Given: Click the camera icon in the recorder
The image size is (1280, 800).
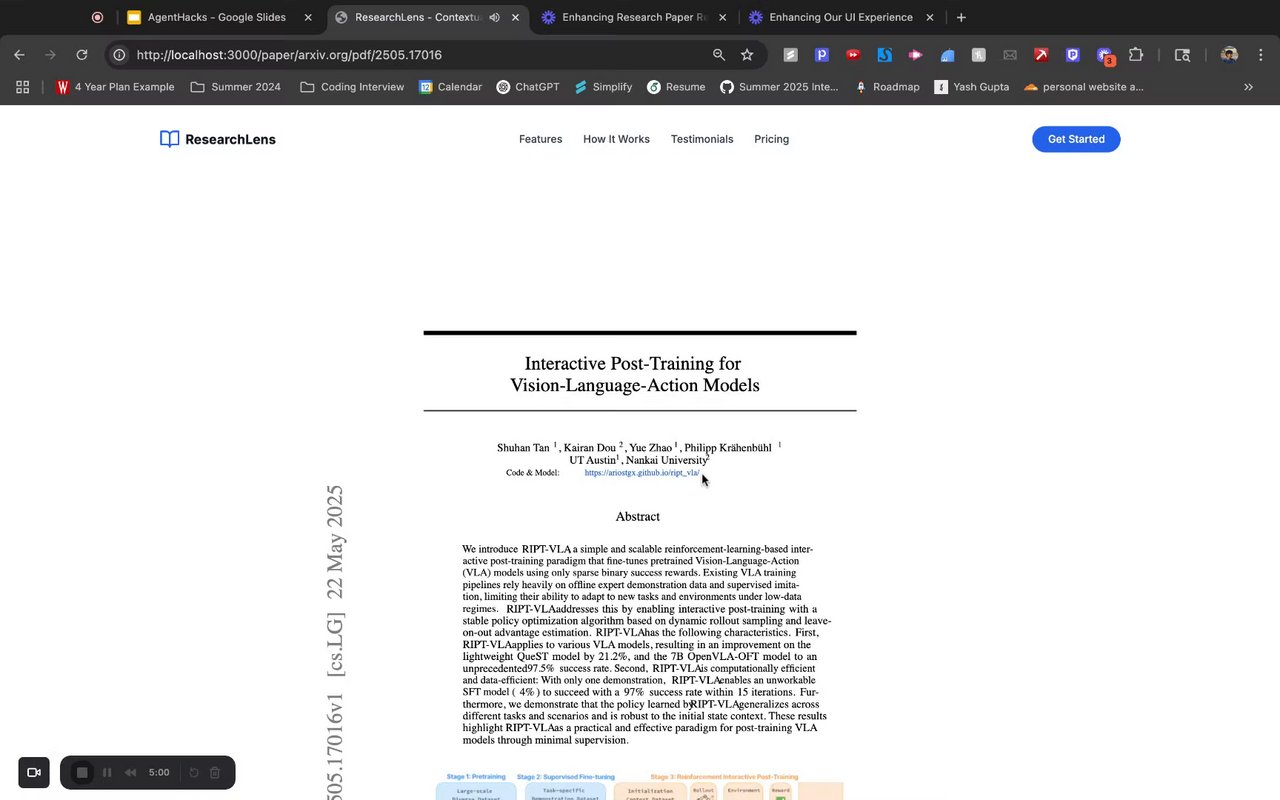Looking at the screenshot, I should pos(34,772).
